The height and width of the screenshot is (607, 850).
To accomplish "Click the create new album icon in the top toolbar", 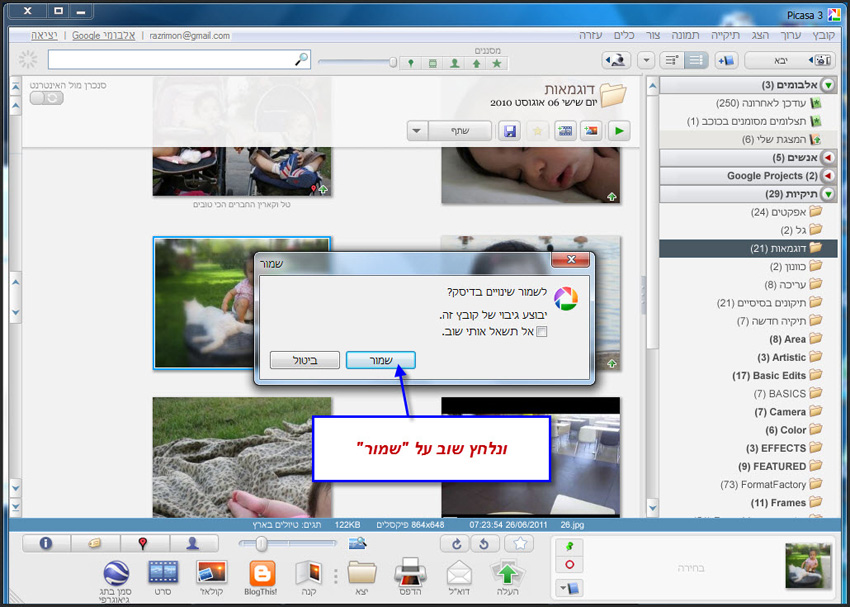I will (726, 60).
